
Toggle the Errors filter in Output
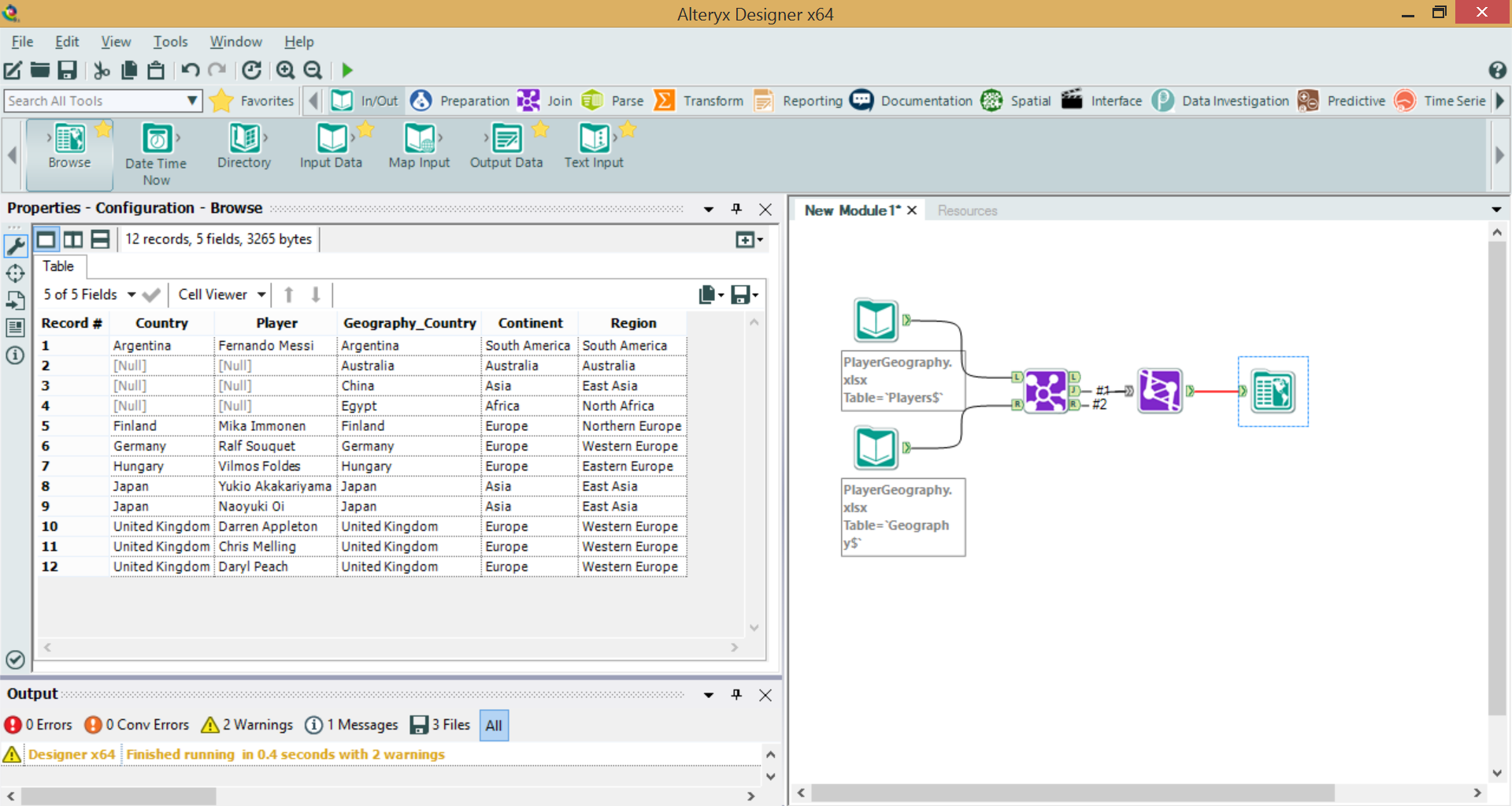(x=39, y=725)
